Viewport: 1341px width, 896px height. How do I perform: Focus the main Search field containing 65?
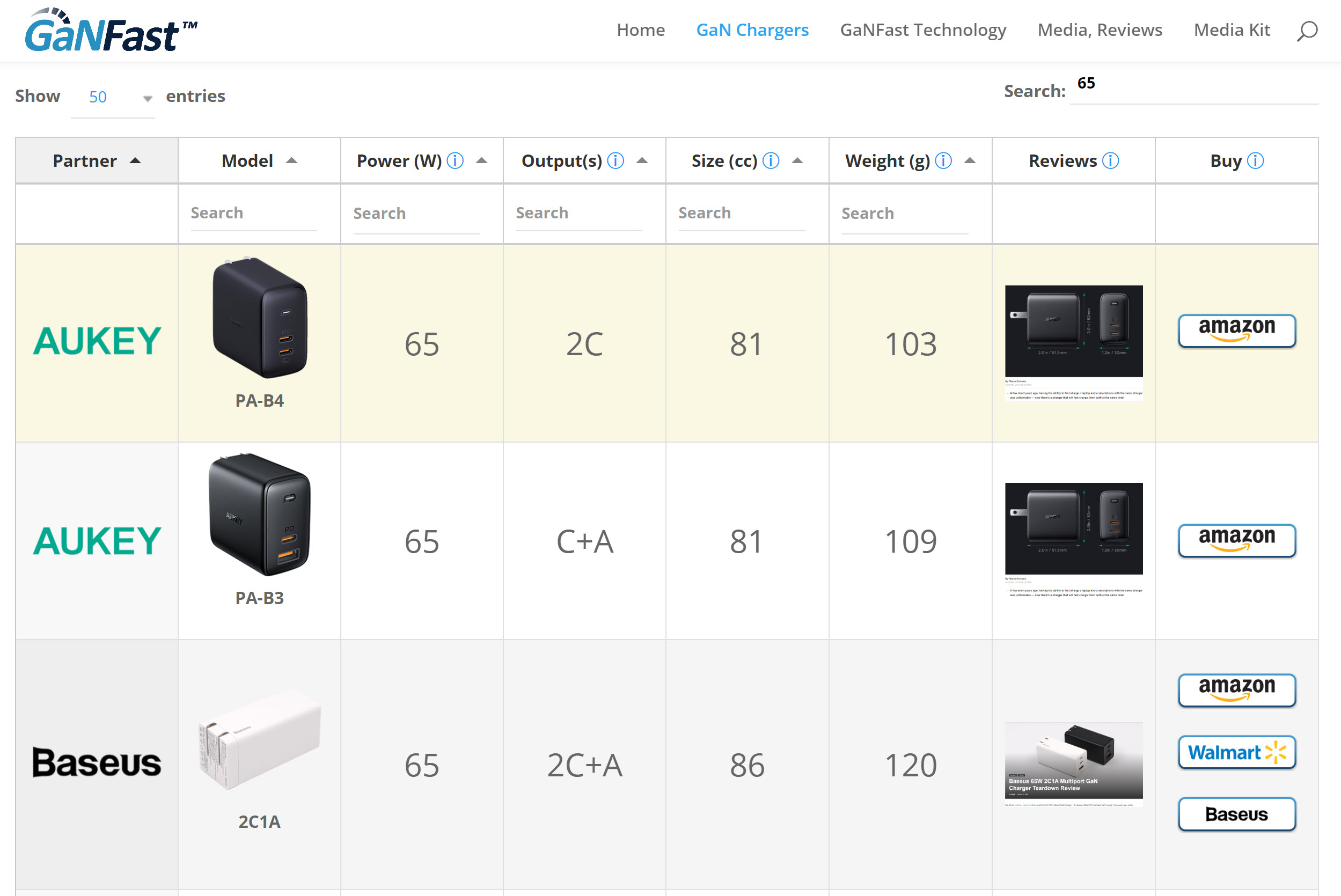click(1194, 86)
